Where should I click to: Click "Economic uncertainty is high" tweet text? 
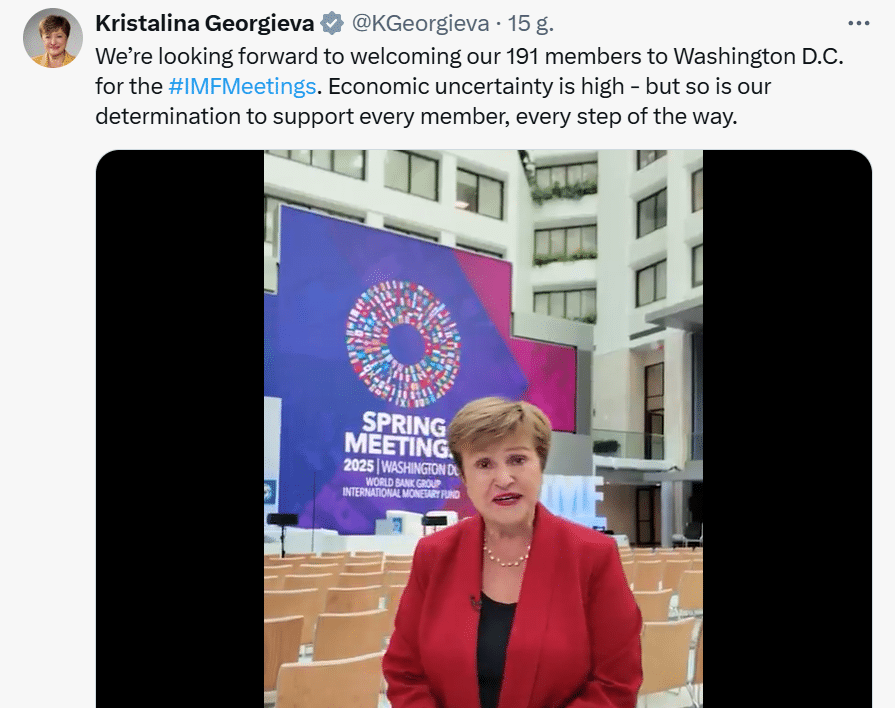pos(475,87)
